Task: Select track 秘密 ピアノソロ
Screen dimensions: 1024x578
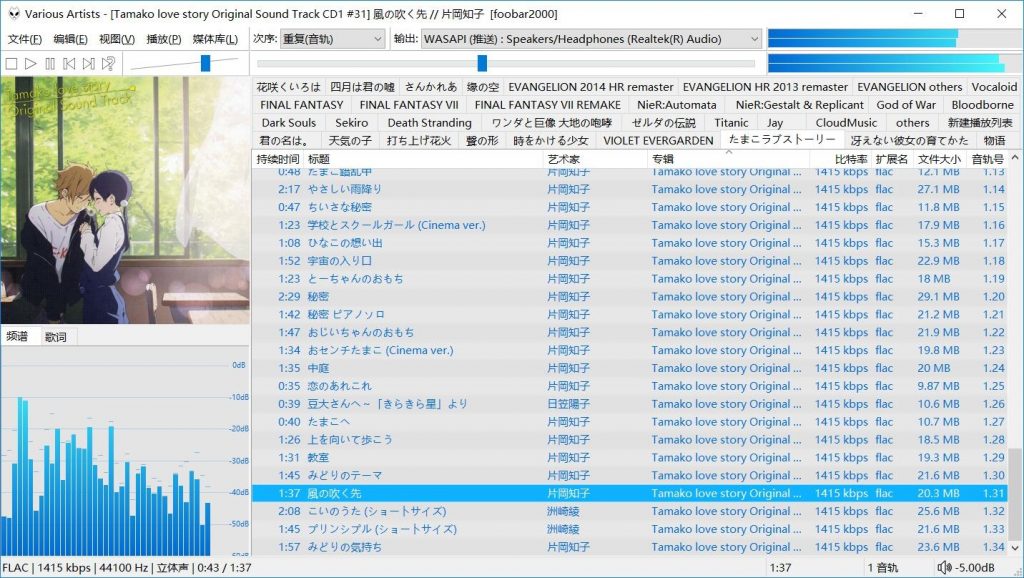Action: click(x=630, y=314)
